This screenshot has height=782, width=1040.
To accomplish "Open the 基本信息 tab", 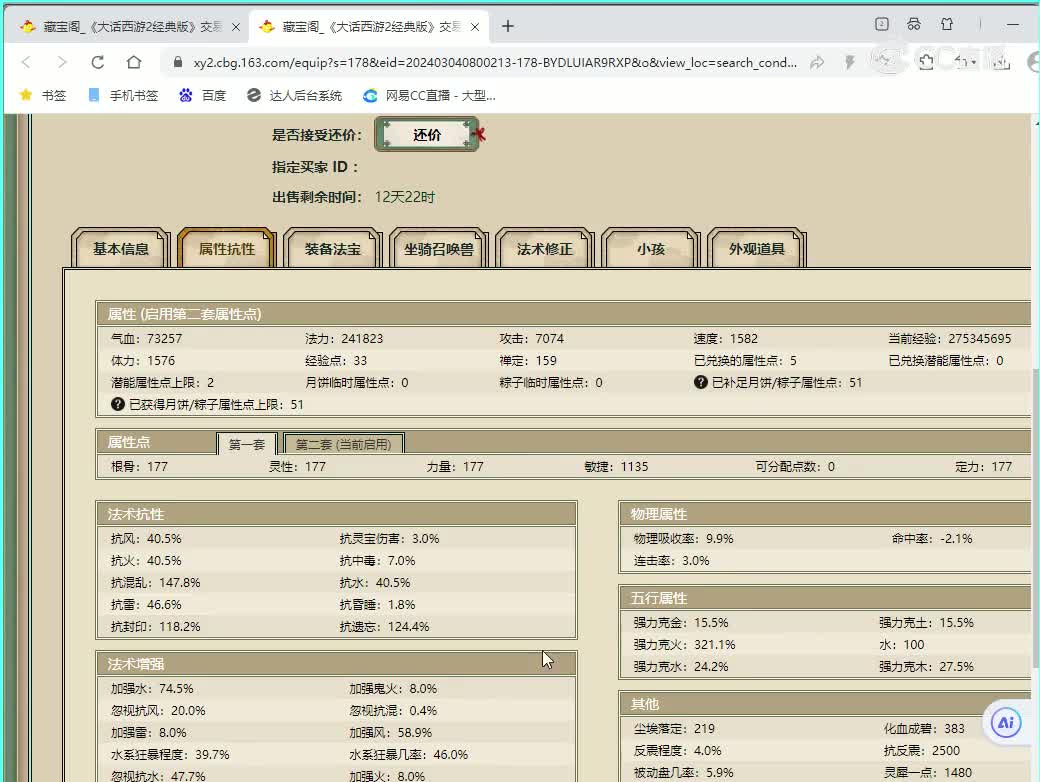I will 121,249.
